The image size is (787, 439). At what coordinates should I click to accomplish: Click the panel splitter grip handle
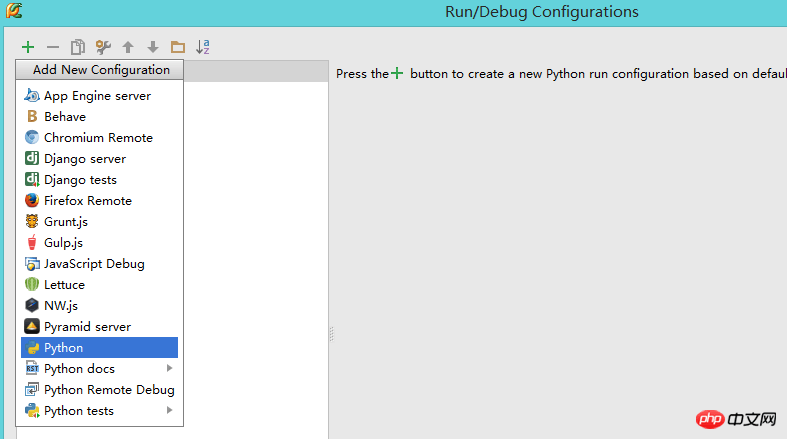point(332,334)
